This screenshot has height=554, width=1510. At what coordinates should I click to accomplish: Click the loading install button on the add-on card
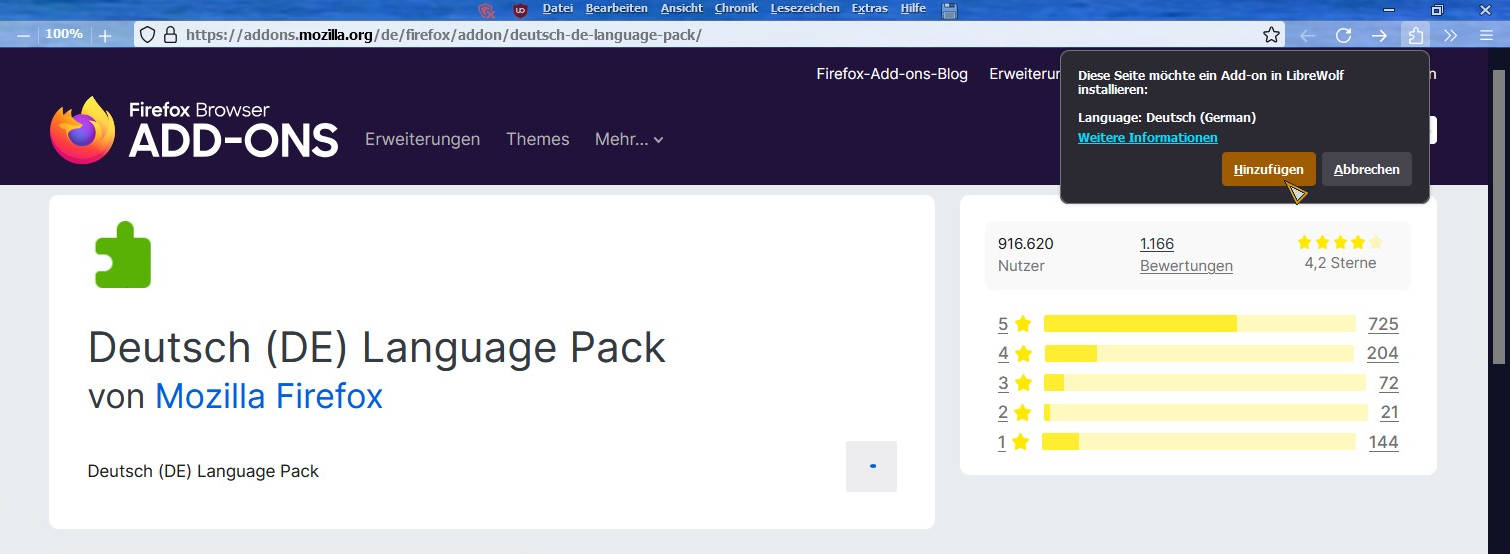pos(871,466)
